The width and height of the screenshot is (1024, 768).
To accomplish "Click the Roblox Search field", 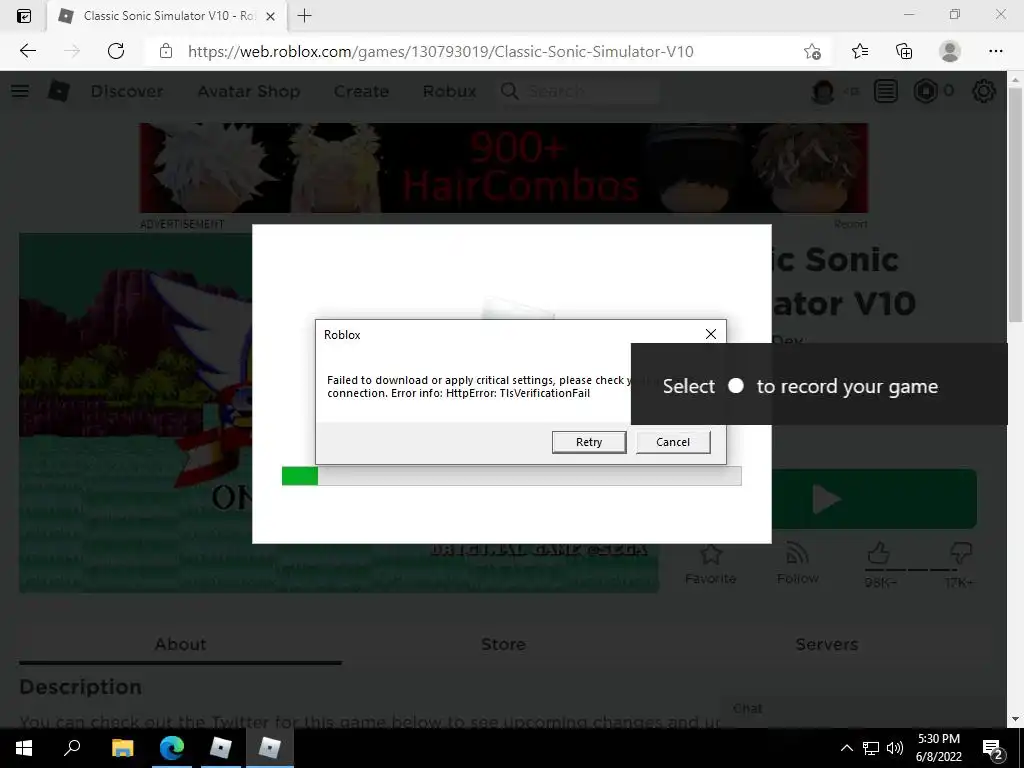I will [578, 91].
